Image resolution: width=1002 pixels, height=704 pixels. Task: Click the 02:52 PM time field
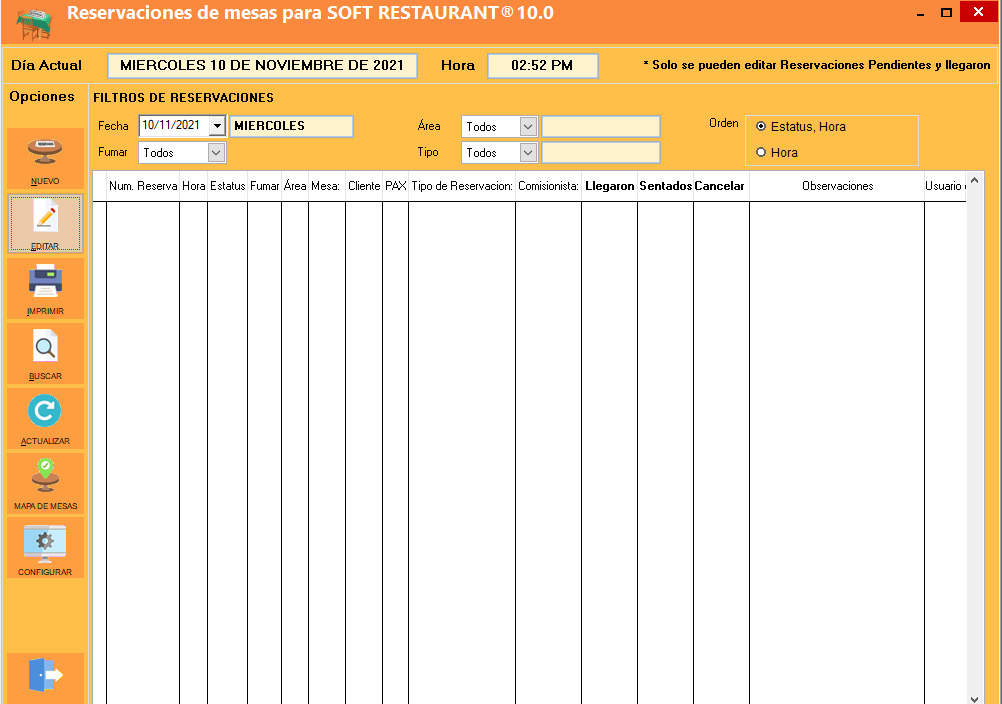point(543,65)
